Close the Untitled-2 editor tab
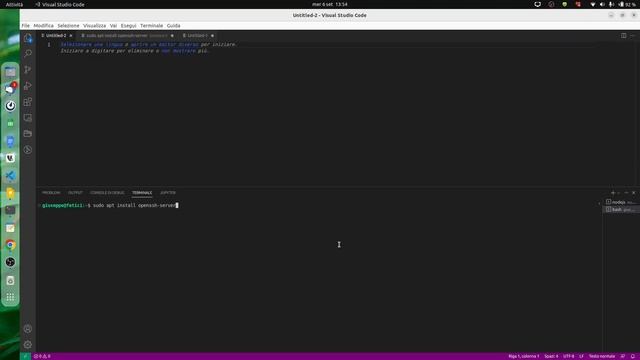 (x=71, y=36)
